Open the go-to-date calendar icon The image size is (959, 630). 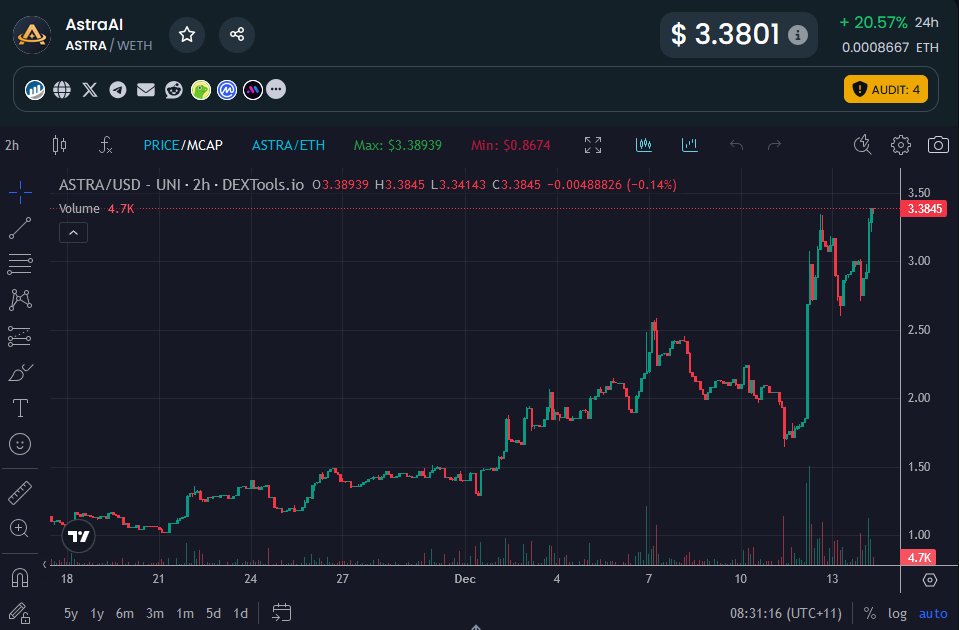[281, 613]
